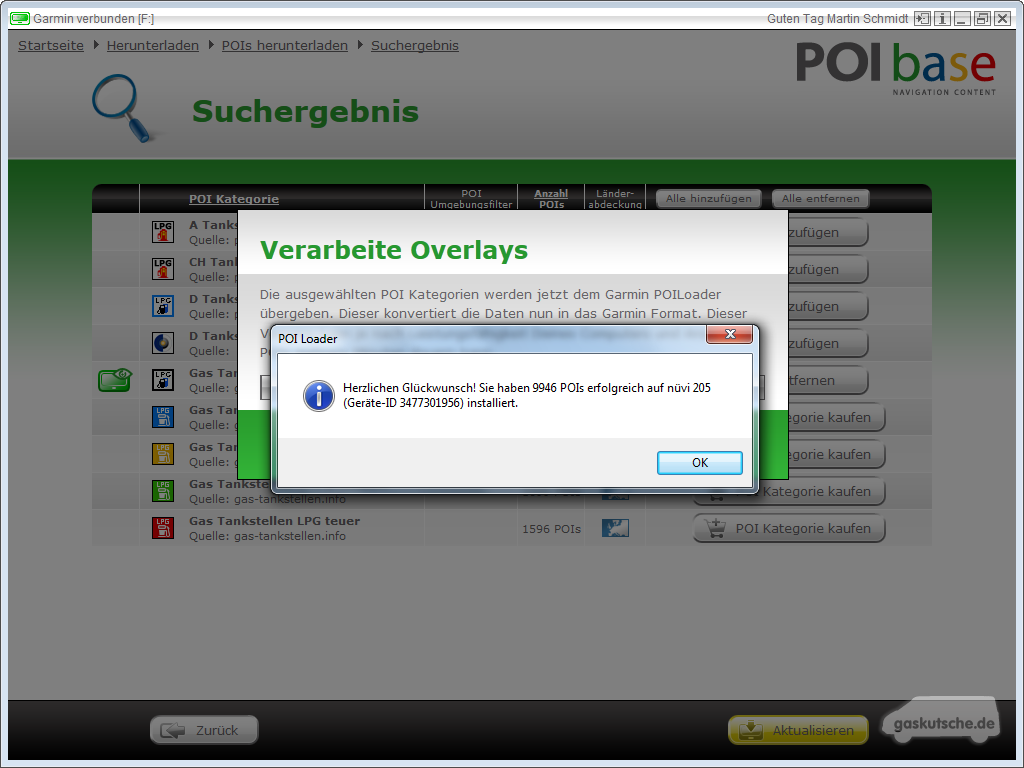This screenshot has height=768, width=1024.
Task: Sort by the POI Kategorie column header
Action: (234, 199)
